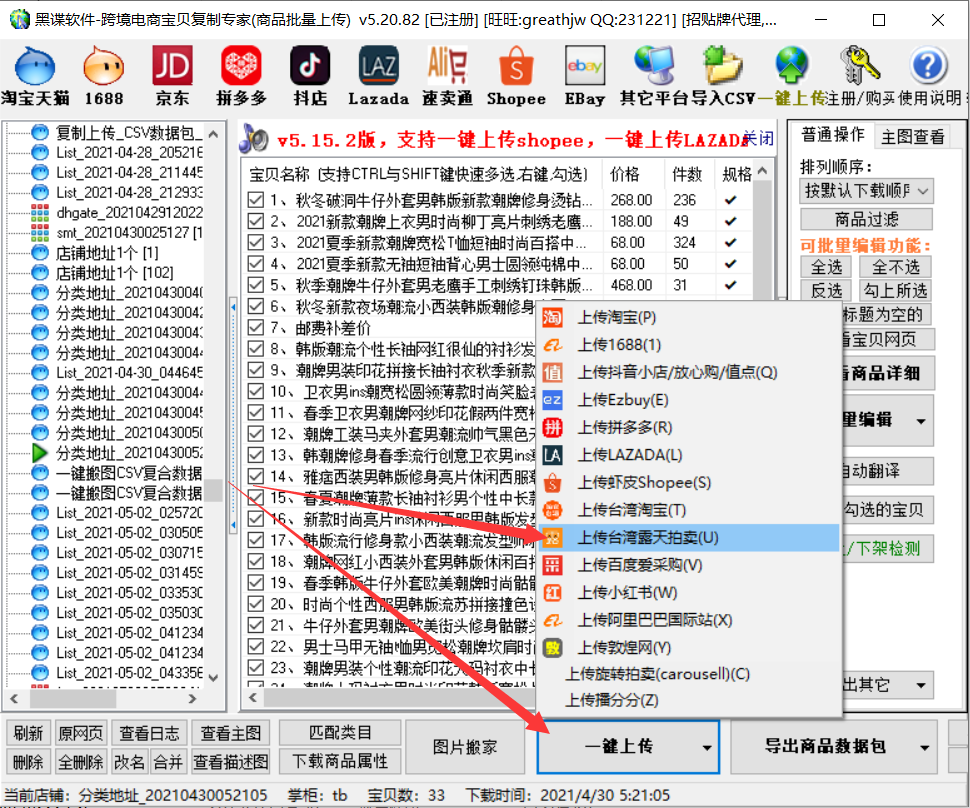The height and width of the screenshot is (808, 970).
Task: Click the 反选 invert selection button
Action: pyautogui.click(x=826, y=291)
